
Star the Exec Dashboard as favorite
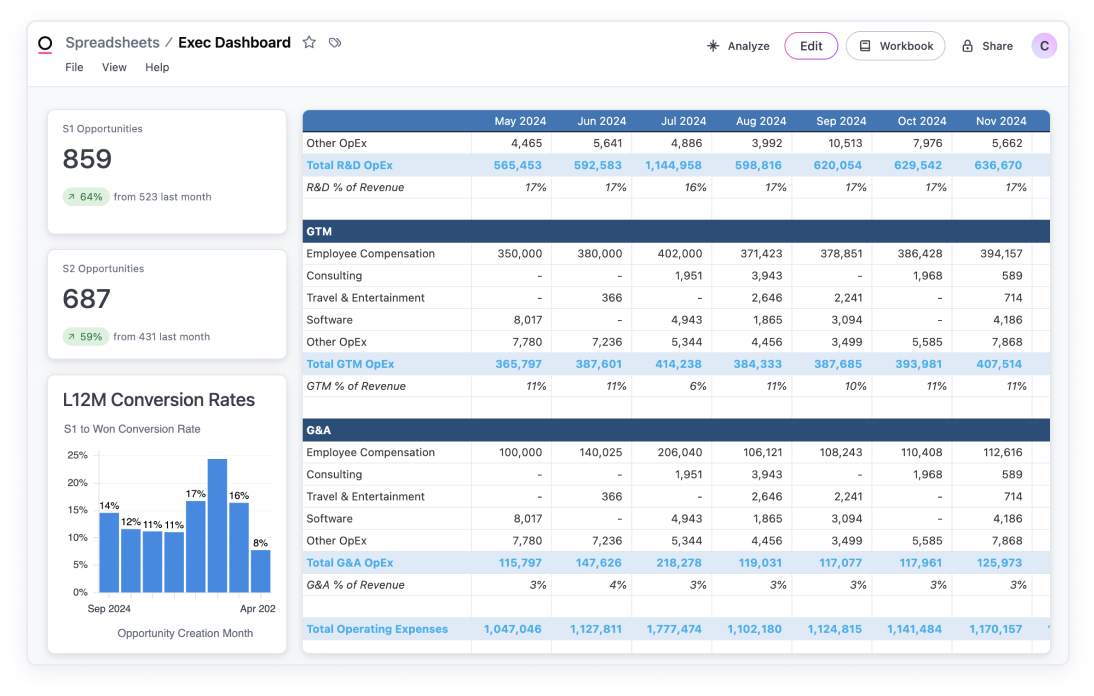point(309,43)
